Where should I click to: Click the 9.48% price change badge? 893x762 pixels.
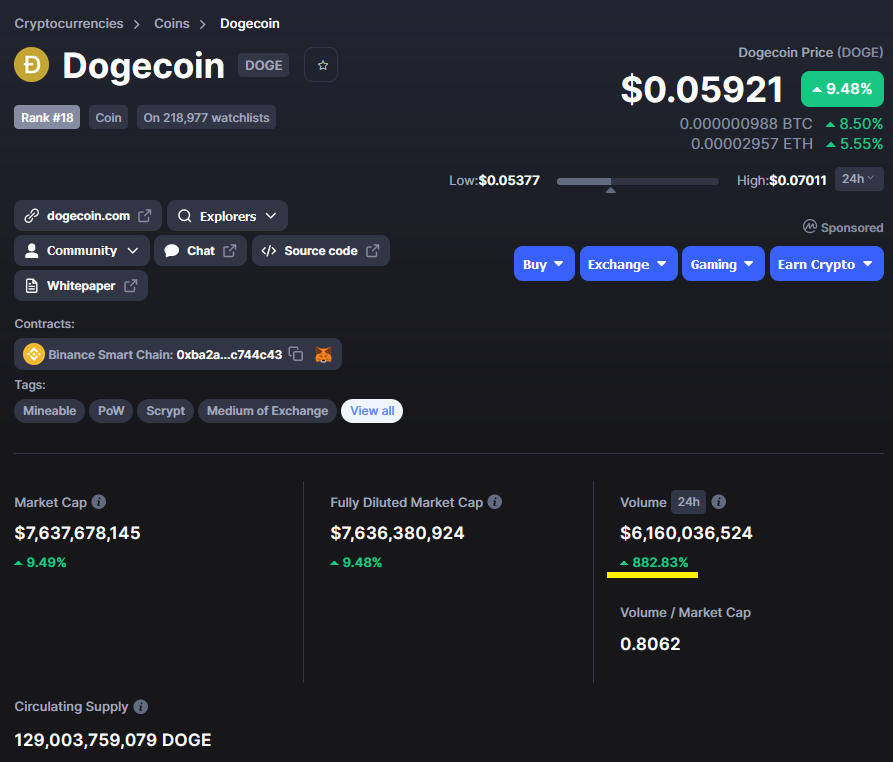pyautogui.click(x=842, y=89)
